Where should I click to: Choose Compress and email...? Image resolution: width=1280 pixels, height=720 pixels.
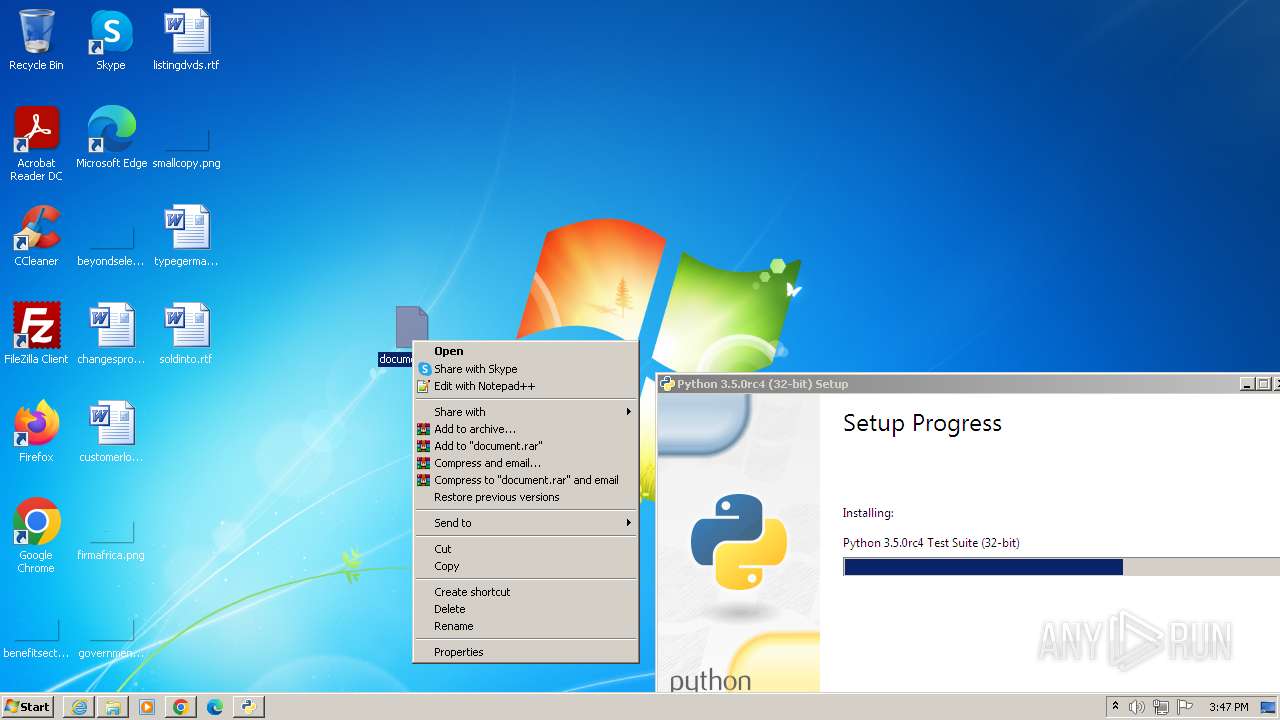[x=526, y=463]
